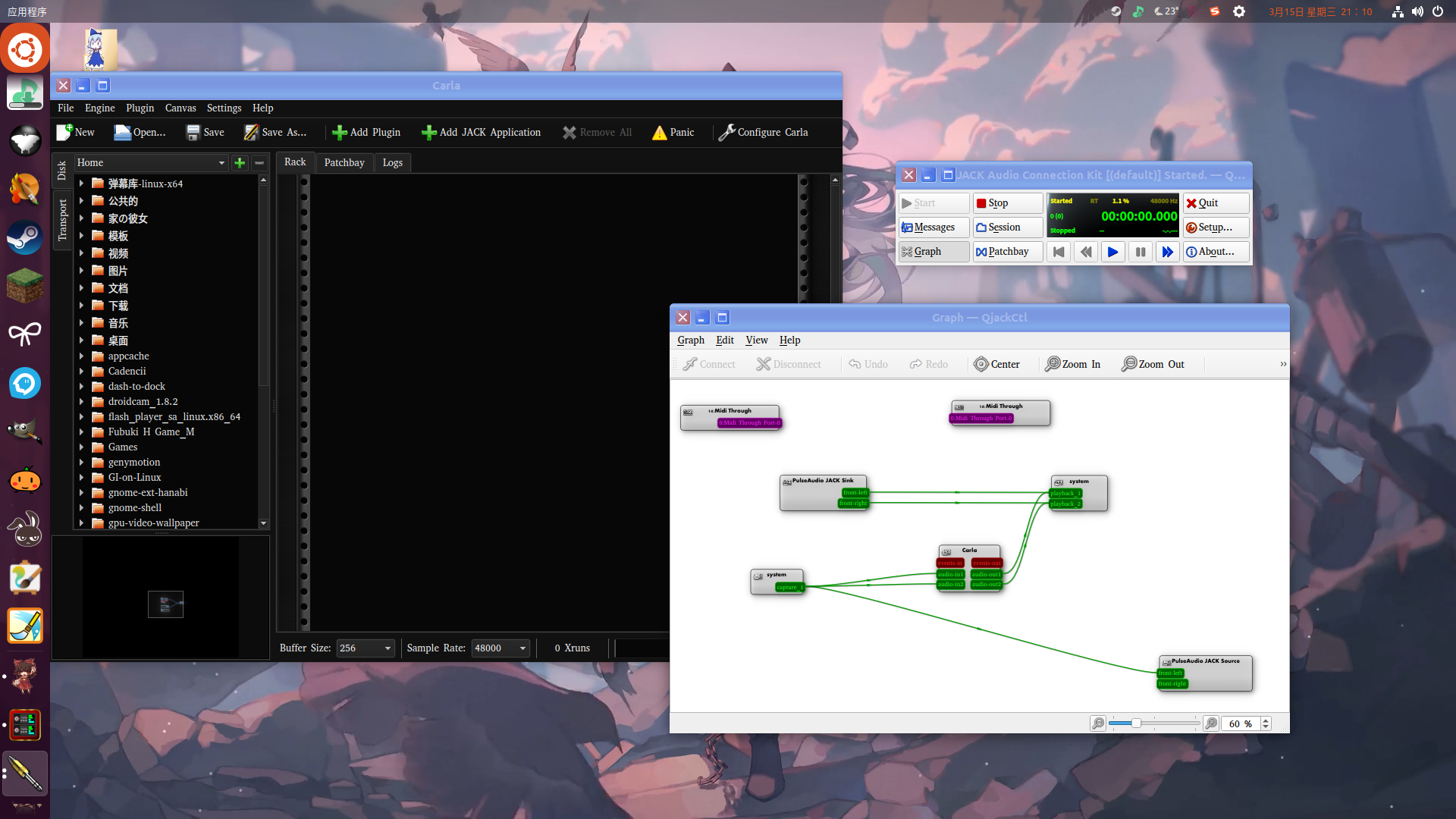Click Add JACK Application in Carla
Screen dimensions: 1456x819
click(482, 132)
